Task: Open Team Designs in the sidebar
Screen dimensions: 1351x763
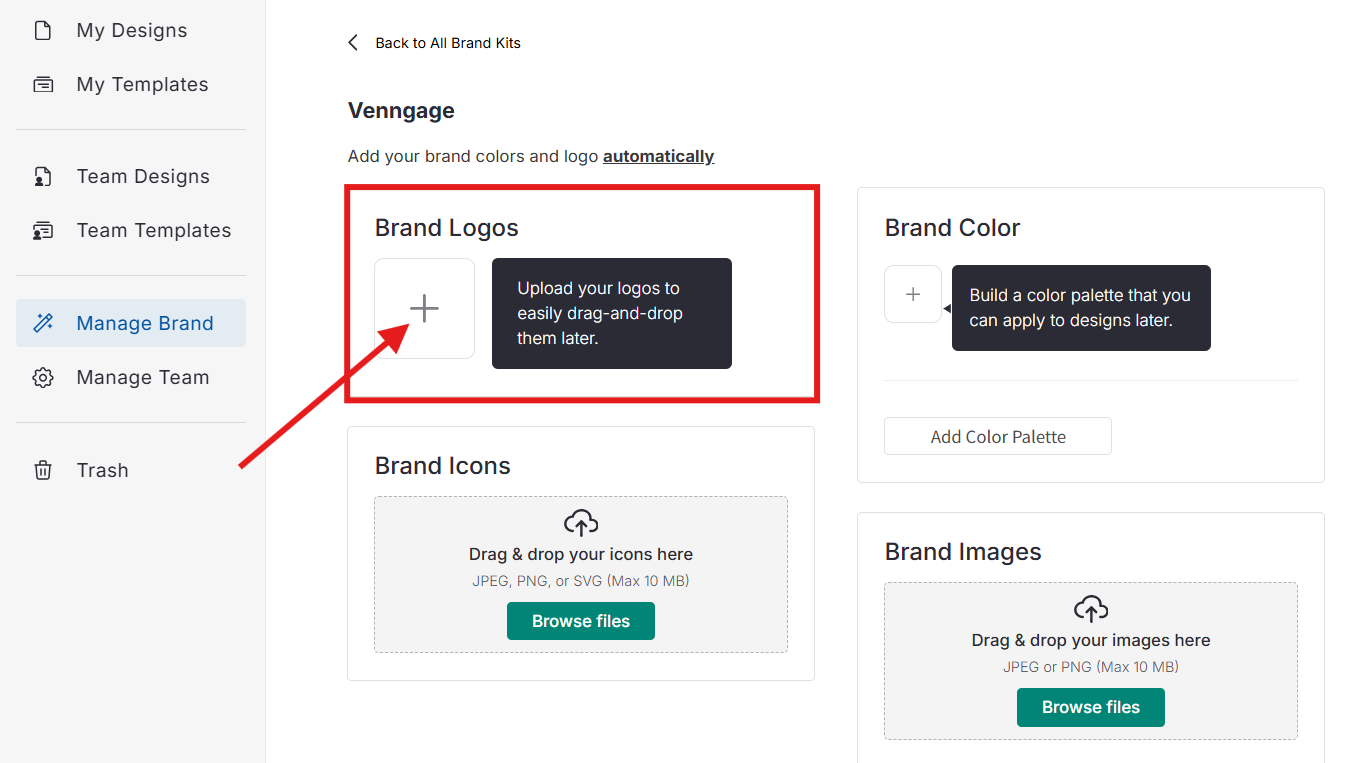Action: click(143, 177)
